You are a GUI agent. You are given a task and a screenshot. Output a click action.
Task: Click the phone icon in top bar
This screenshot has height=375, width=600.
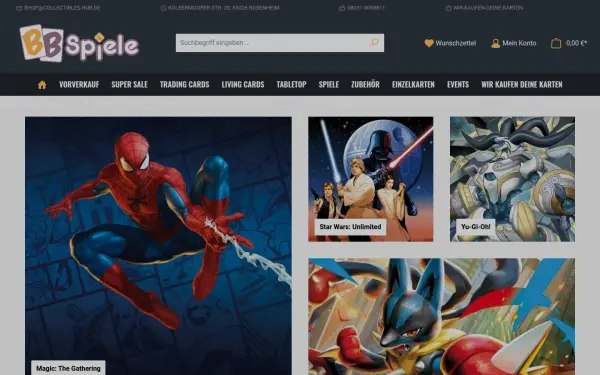point(342,8)
